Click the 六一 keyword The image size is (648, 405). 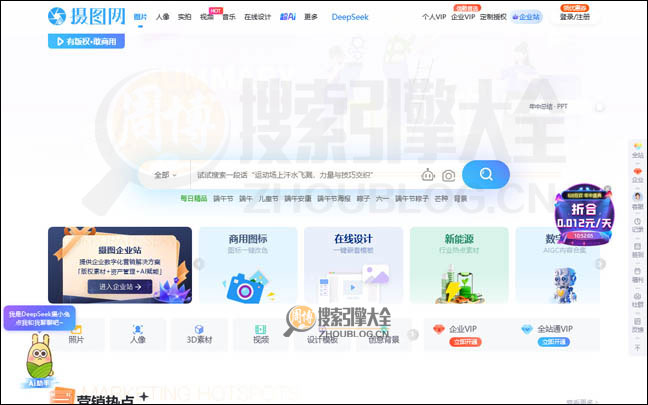tap(382, 199)
